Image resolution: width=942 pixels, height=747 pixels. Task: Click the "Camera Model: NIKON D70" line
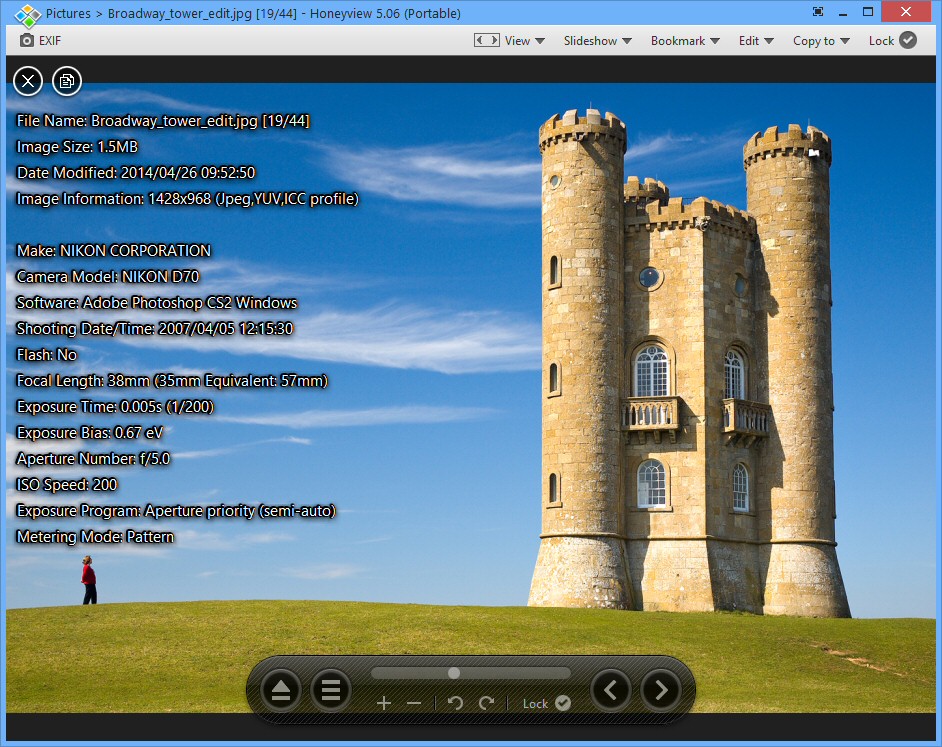coord(108,276)
